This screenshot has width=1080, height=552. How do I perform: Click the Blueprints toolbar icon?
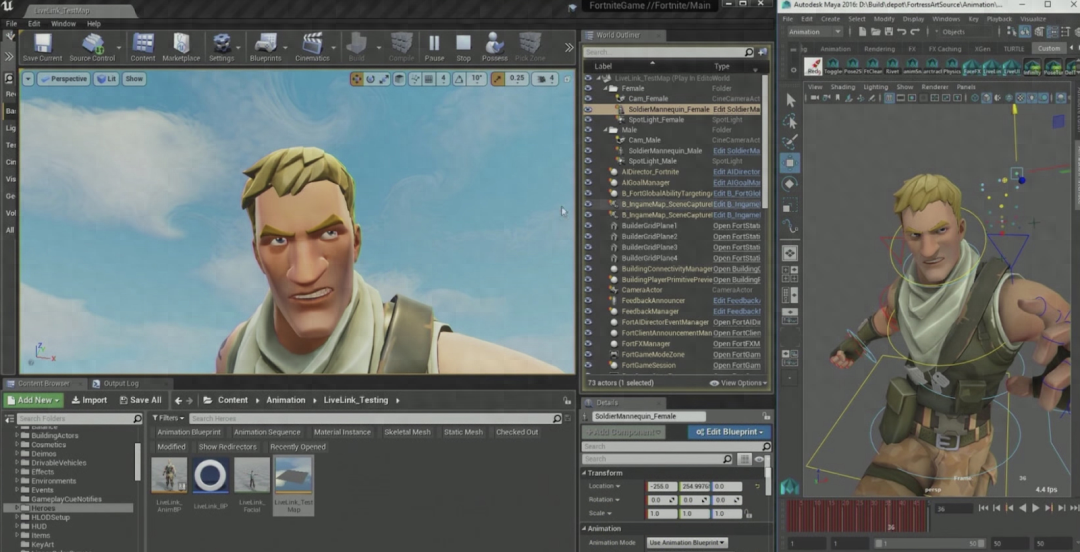coord(265,48)
